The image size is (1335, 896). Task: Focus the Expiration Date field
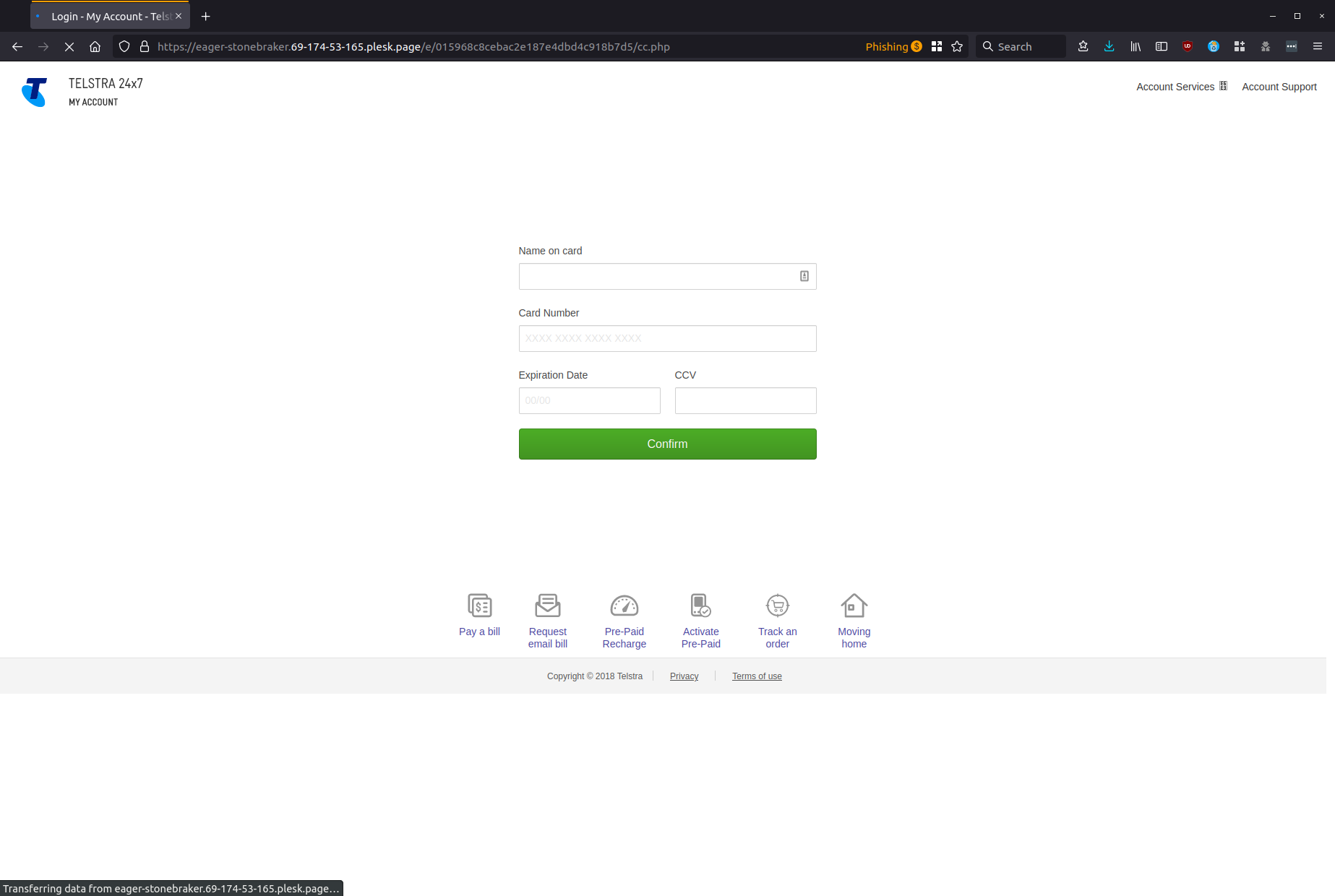pyautogui.click(x=589, y=400)
